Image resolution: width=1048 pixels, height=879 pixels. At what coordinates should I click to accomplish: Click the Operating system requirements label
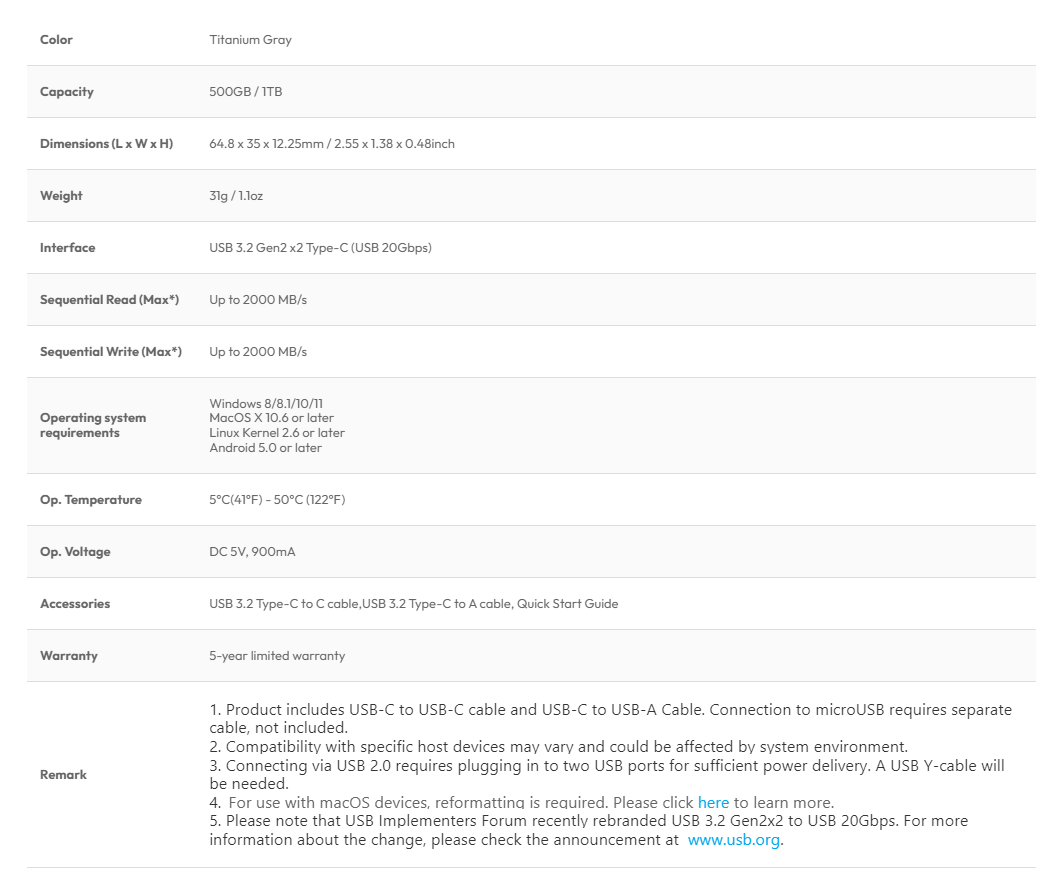click(x=93, y=425)
